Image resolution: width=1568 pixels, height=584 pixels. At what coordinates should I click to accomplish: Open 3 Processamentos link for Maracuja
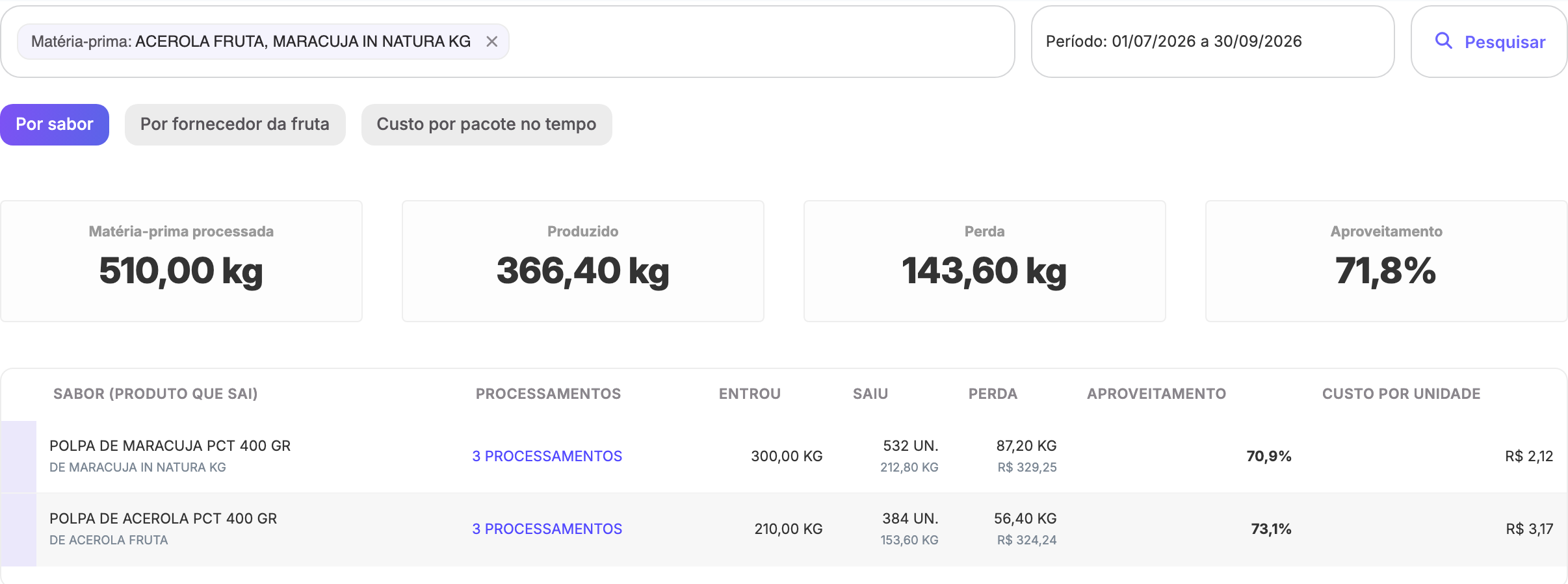pyautogui.click(x=547, y=456)
